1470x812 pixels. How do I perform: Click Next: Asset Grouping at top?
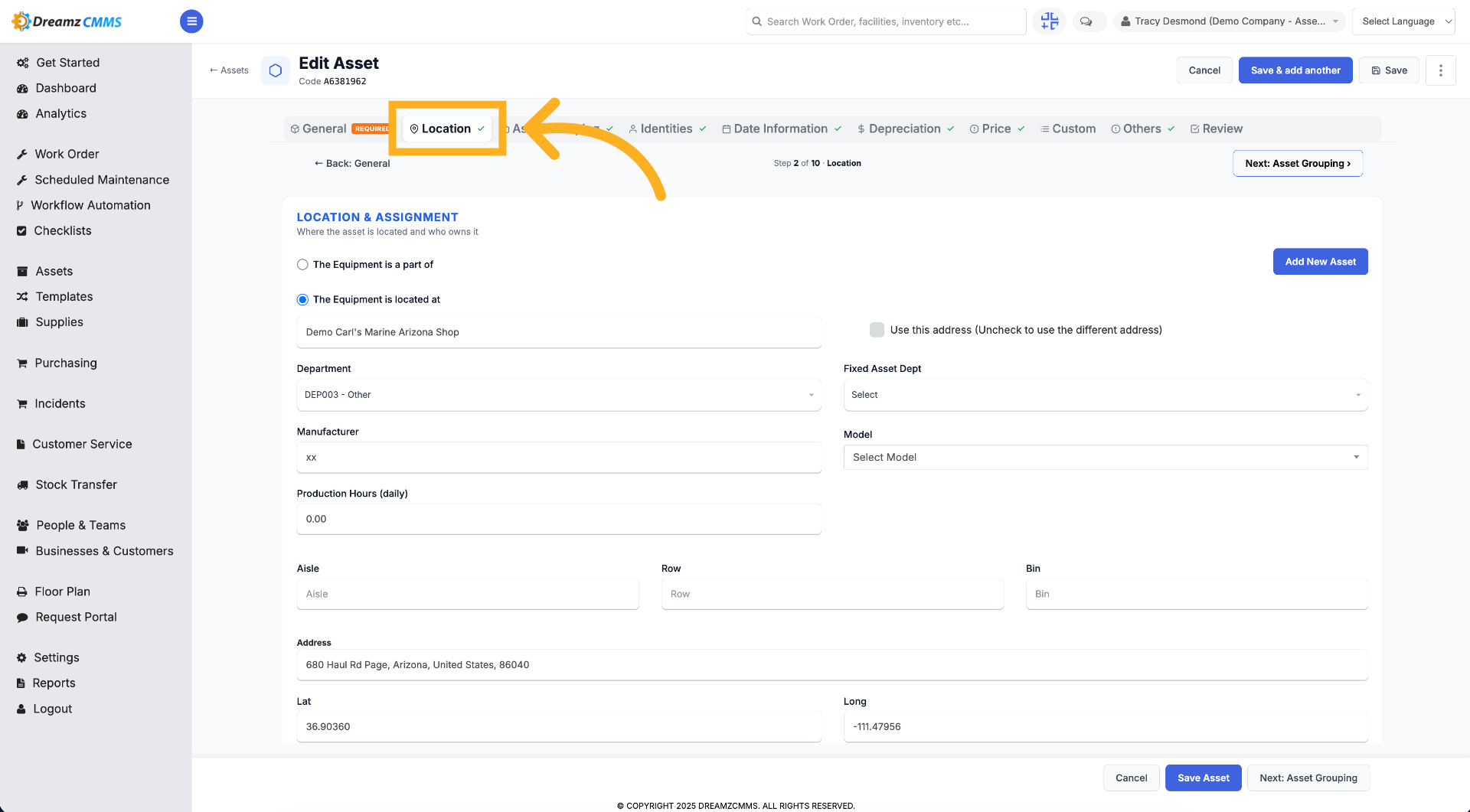point(1298,164)
